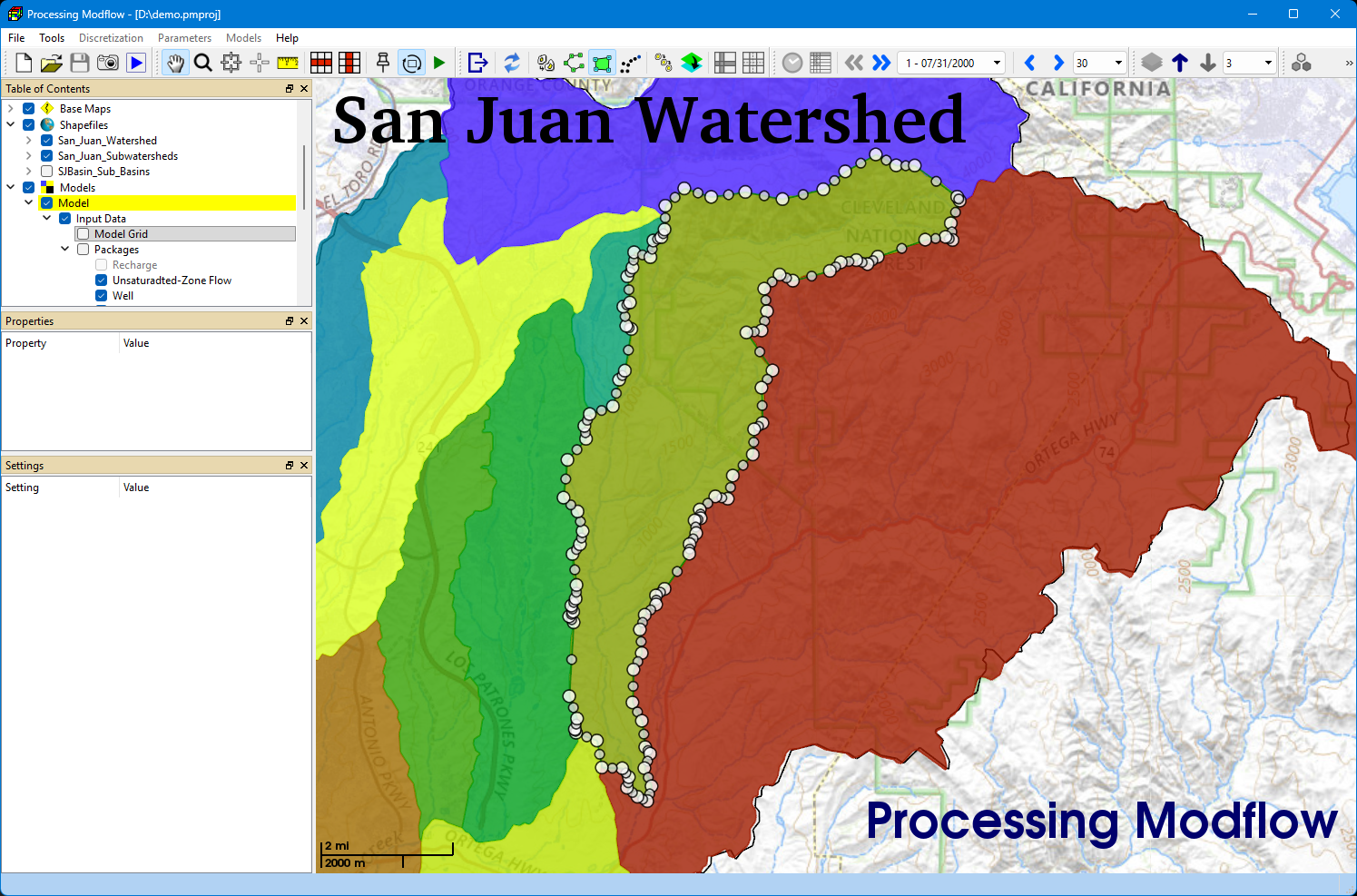
Task: Toggle the San_Juan_Subwatersheds layer checkbox
Action: 47,156
